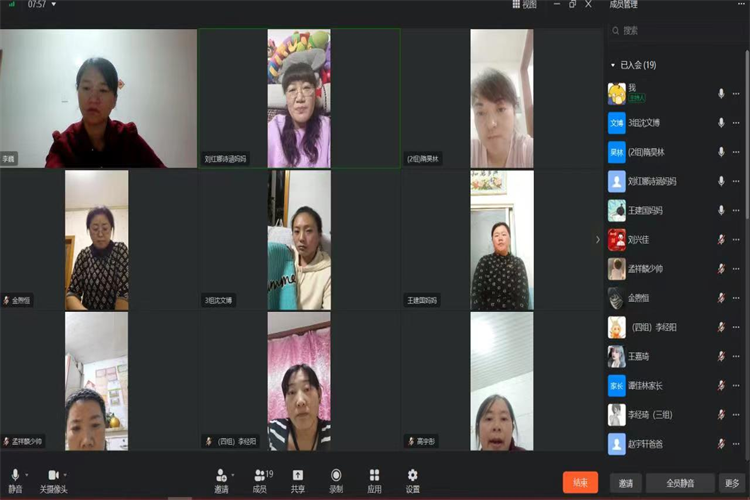
Task: Click the avatar of (2组)商昊林 in the member list
Action: click(617, 152)
